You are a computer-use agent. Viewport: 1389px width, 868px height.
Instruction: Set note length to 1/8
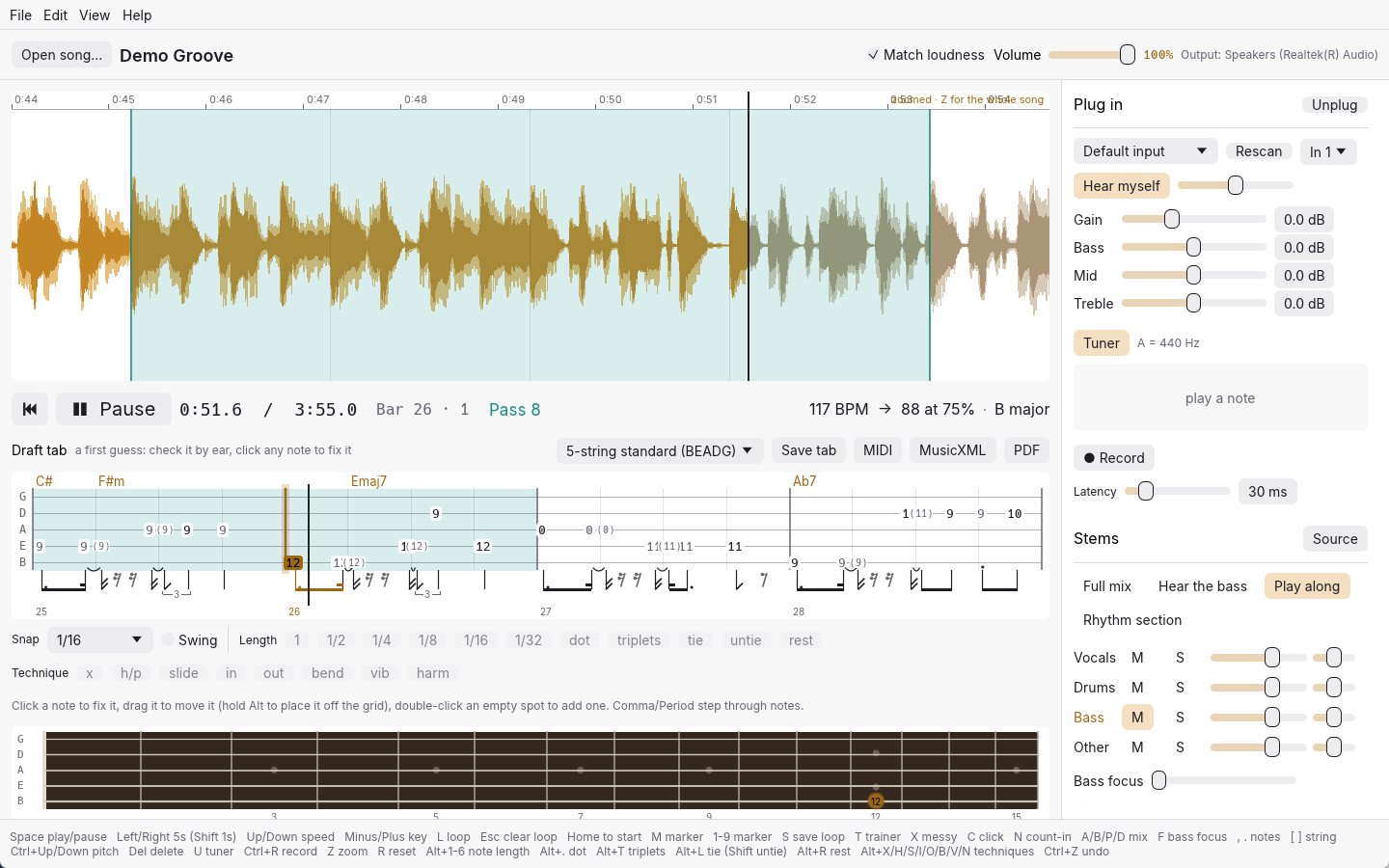tap(427, 640)
